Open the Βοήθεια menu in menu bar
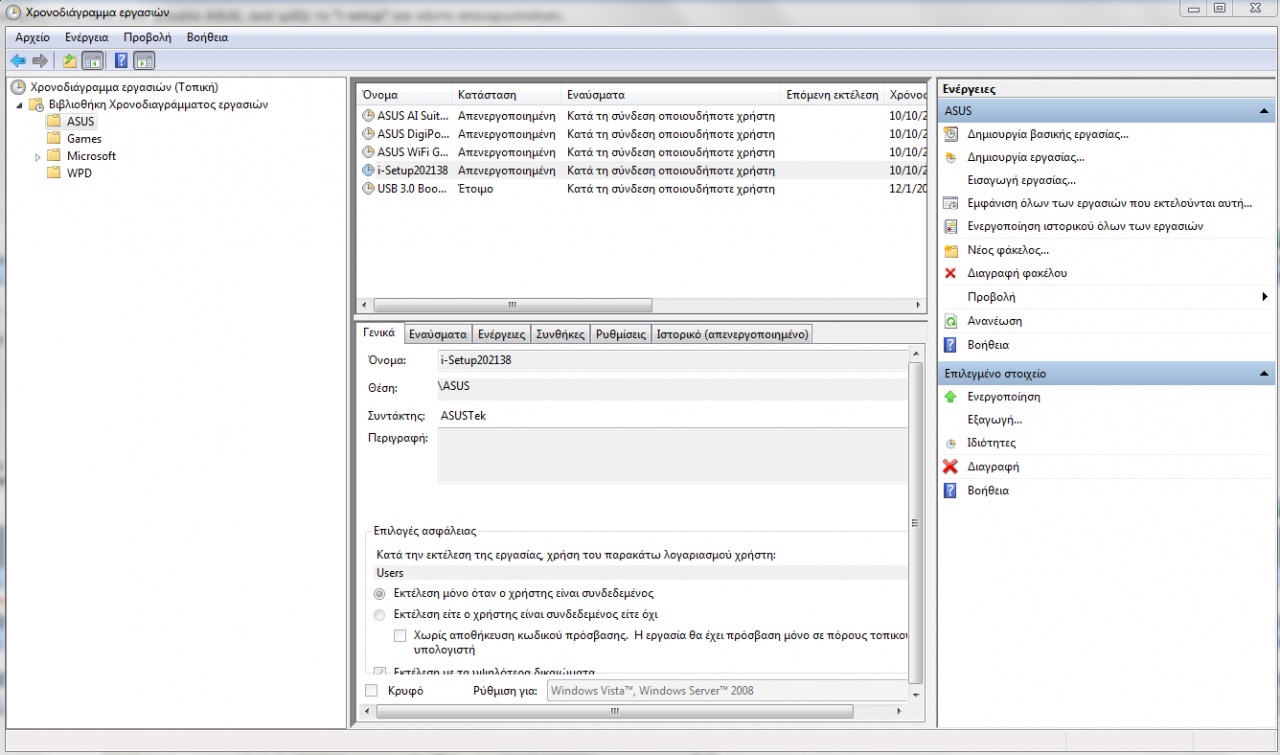 (208, 37)
